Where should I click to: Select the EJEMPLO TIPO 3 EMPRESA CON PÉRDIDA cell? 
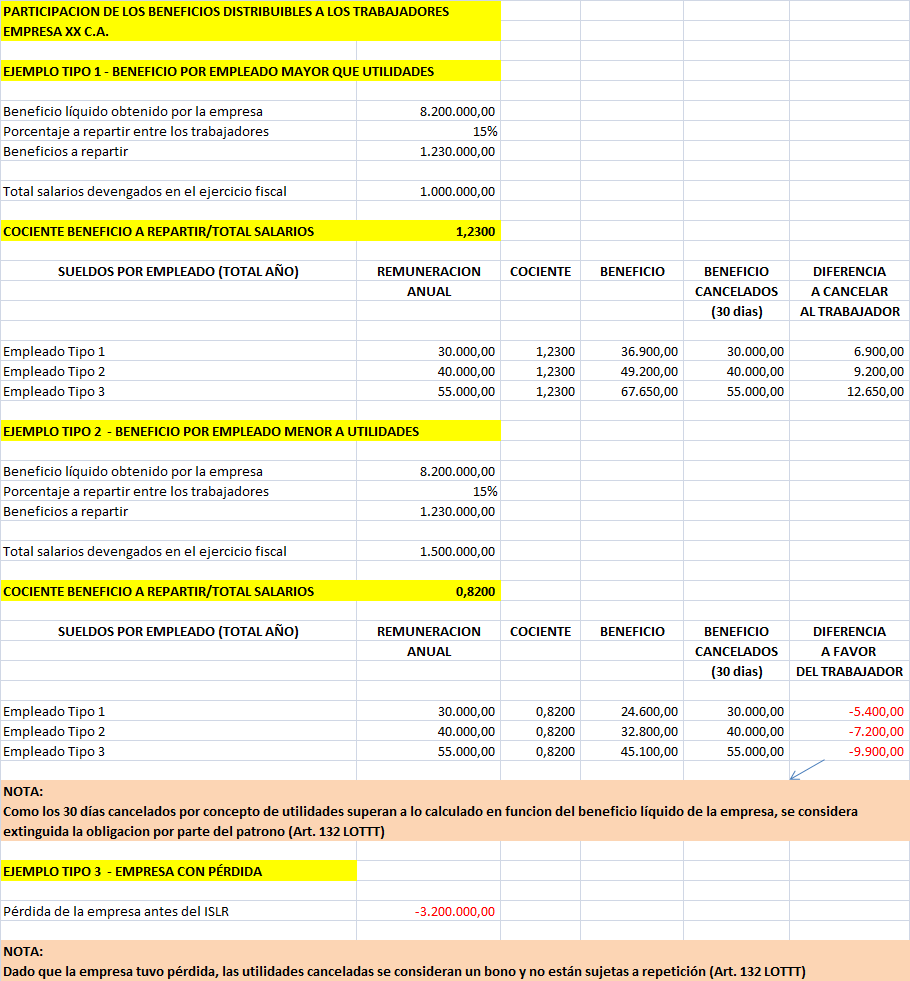(x=178, y=872)
